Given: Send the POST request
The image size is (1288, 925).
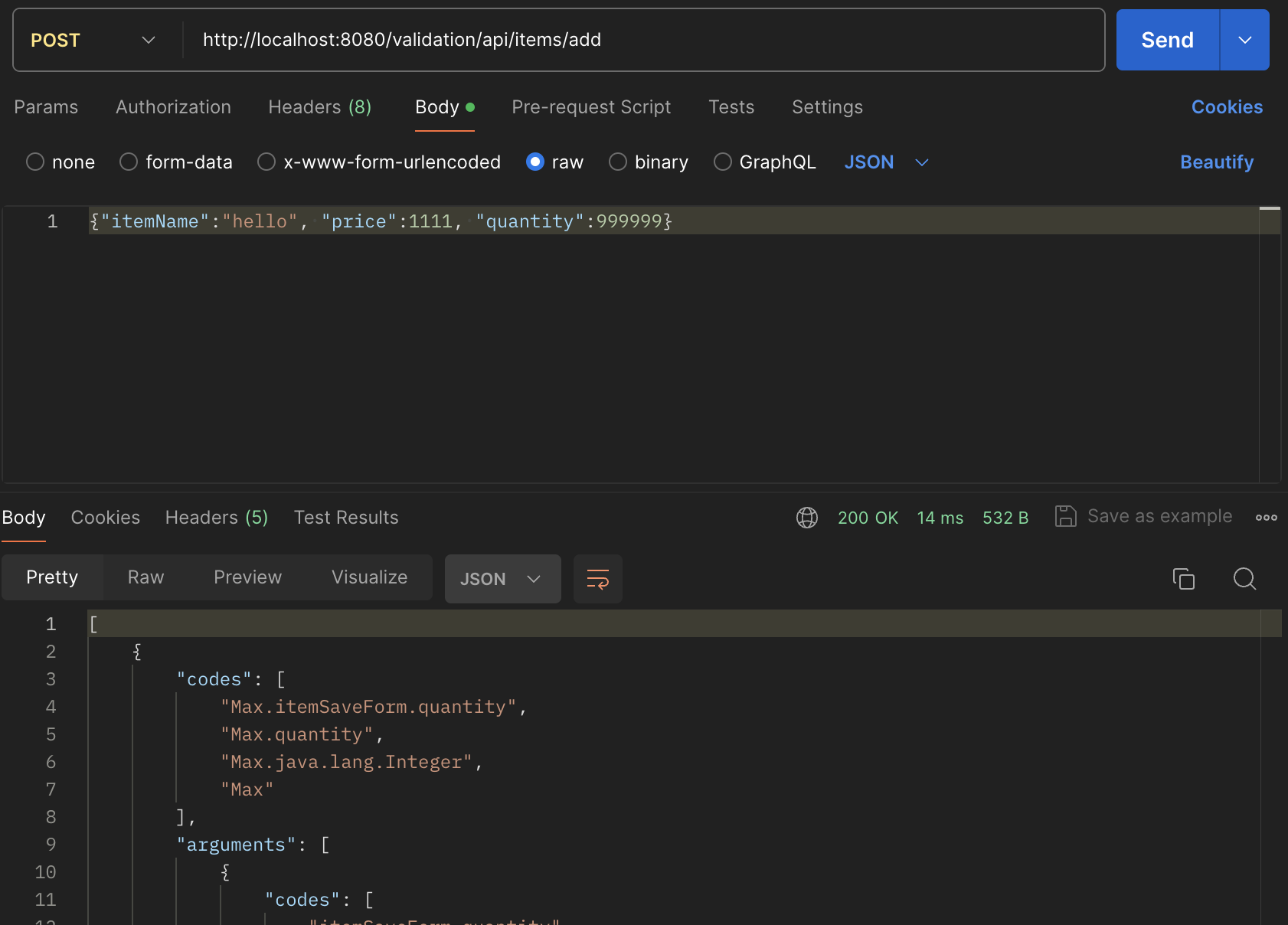Looking at the screenshot, I should 1165,39.
